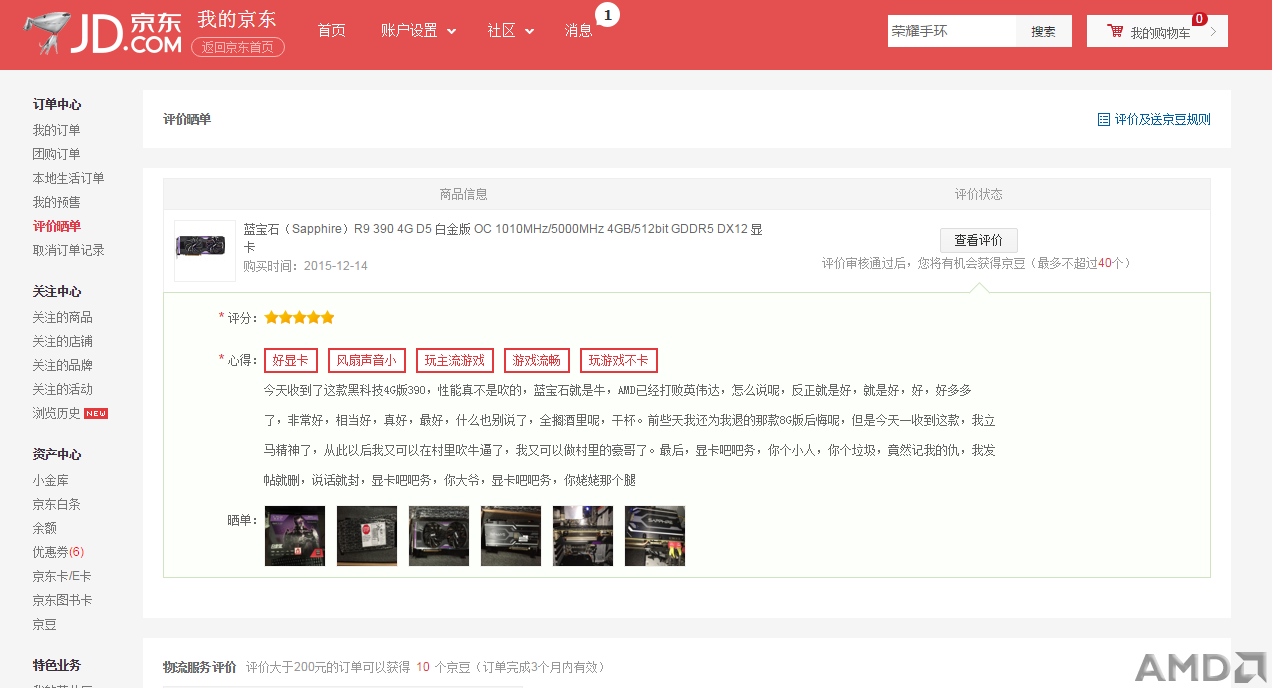Viewport: 1272px width, 688px height.
Task: Click the 资产中心 sidebar heading
Action: click(57, 454)
